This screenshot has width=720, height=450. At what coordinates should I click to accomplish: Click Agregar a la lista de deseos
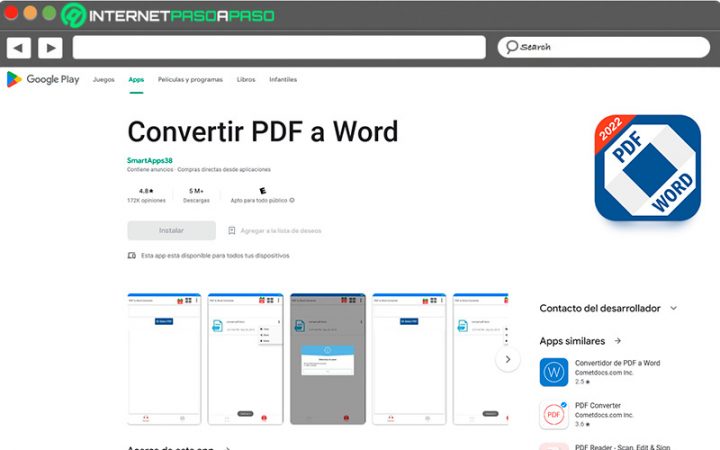(x=281, y=231)
